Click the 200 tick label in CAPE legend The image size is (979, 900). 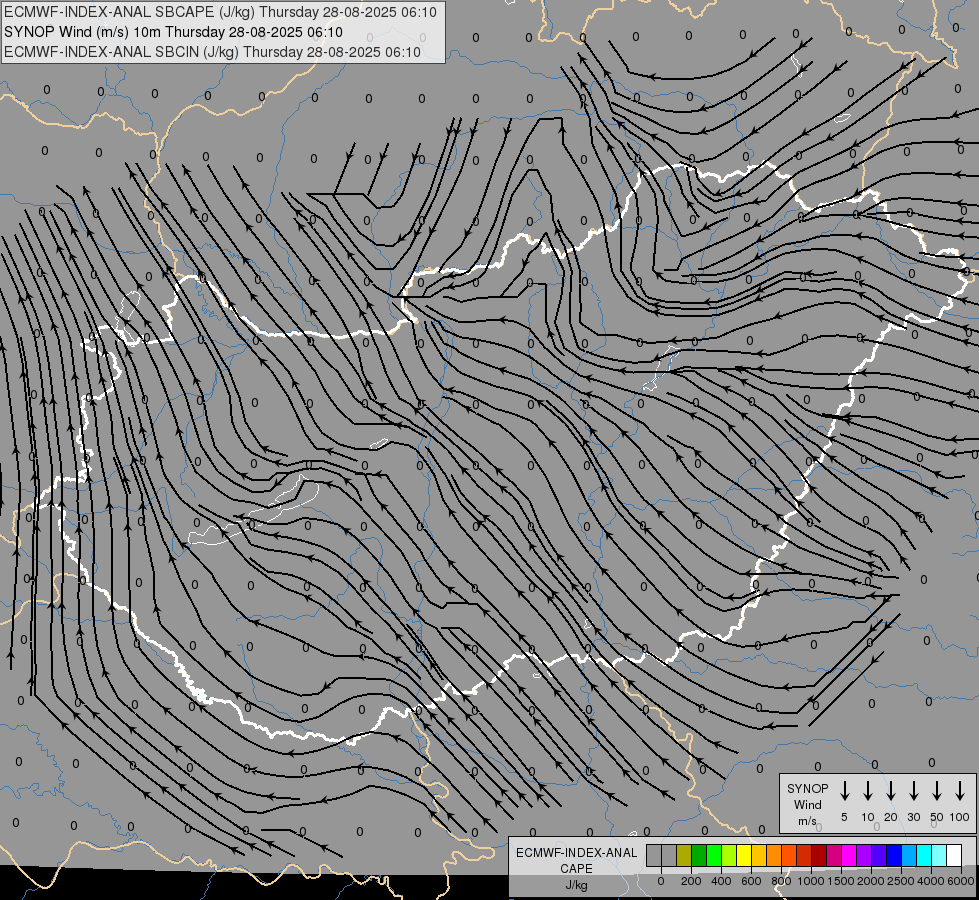[x=691, y=881]
